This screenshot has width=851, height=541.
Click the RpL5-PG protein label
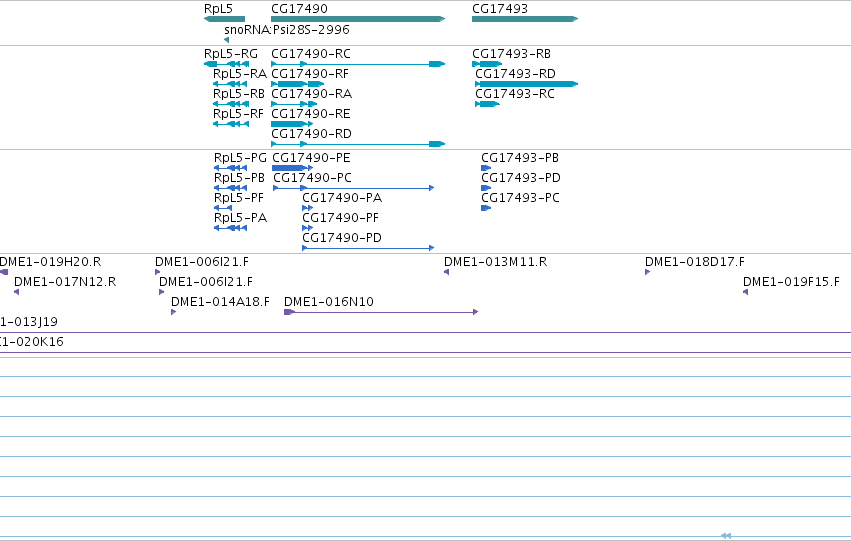click(x=240, y=158)
